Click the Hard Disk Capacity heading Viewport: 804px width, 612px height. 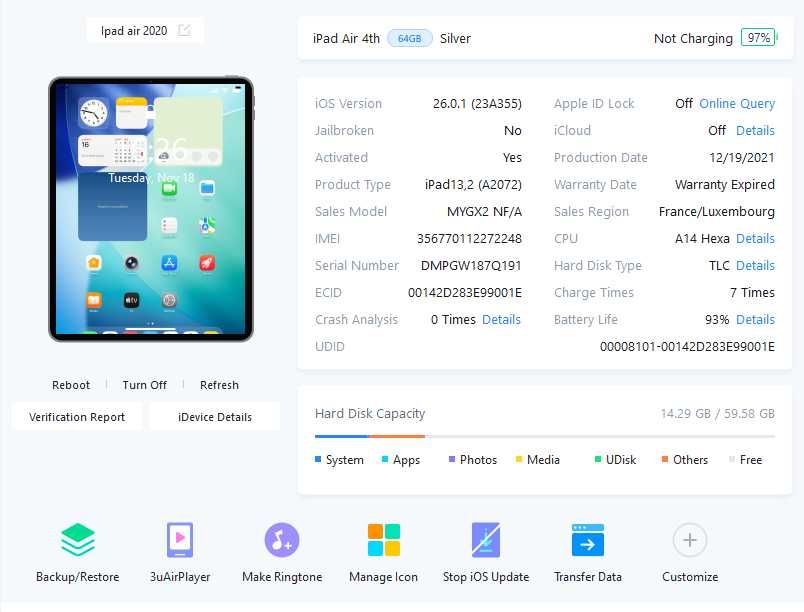pos(370,414)
